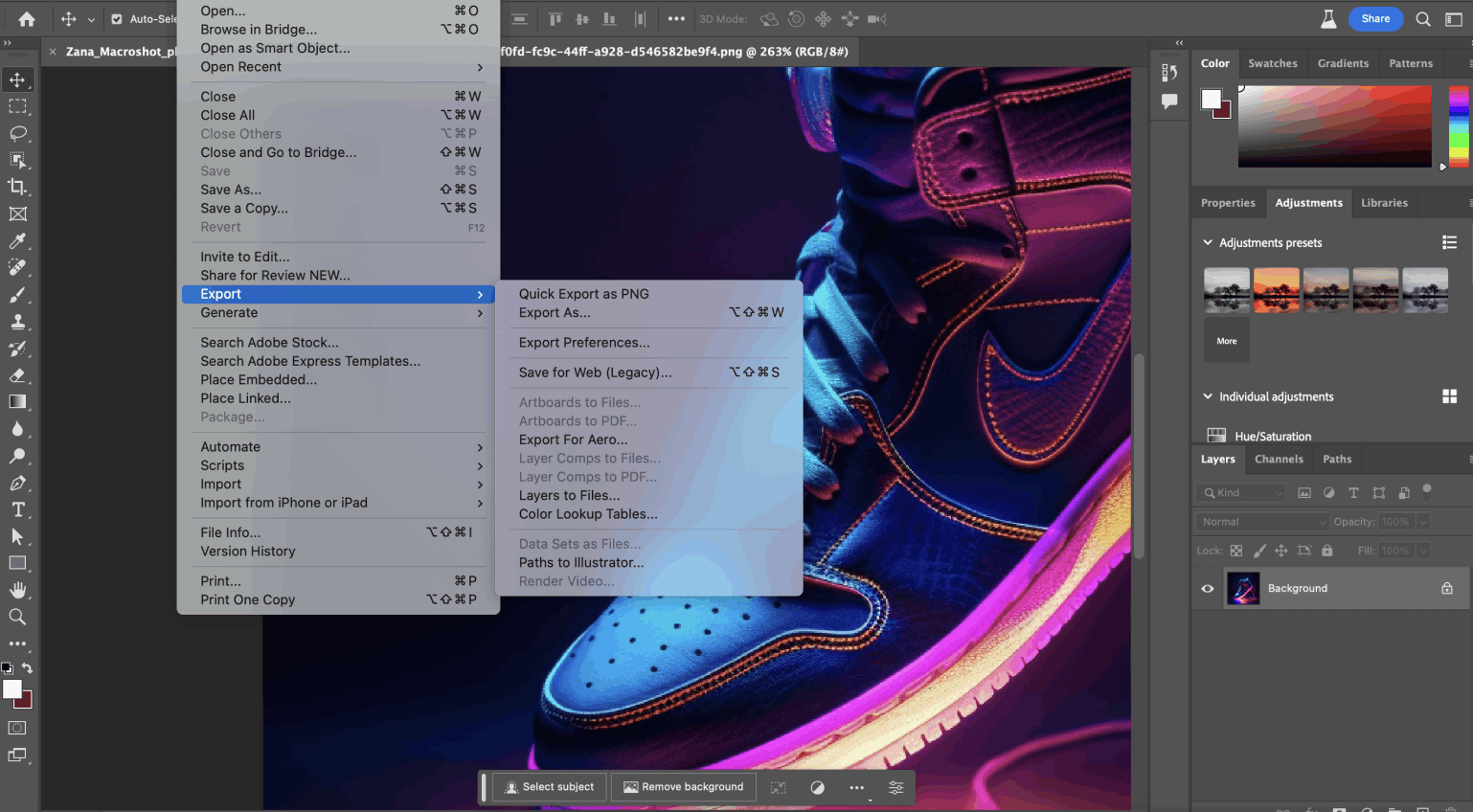The height and width of the screenshot is (812, 1473).
Task: Select the Crop tool
Action: click(x=18, y=187)
